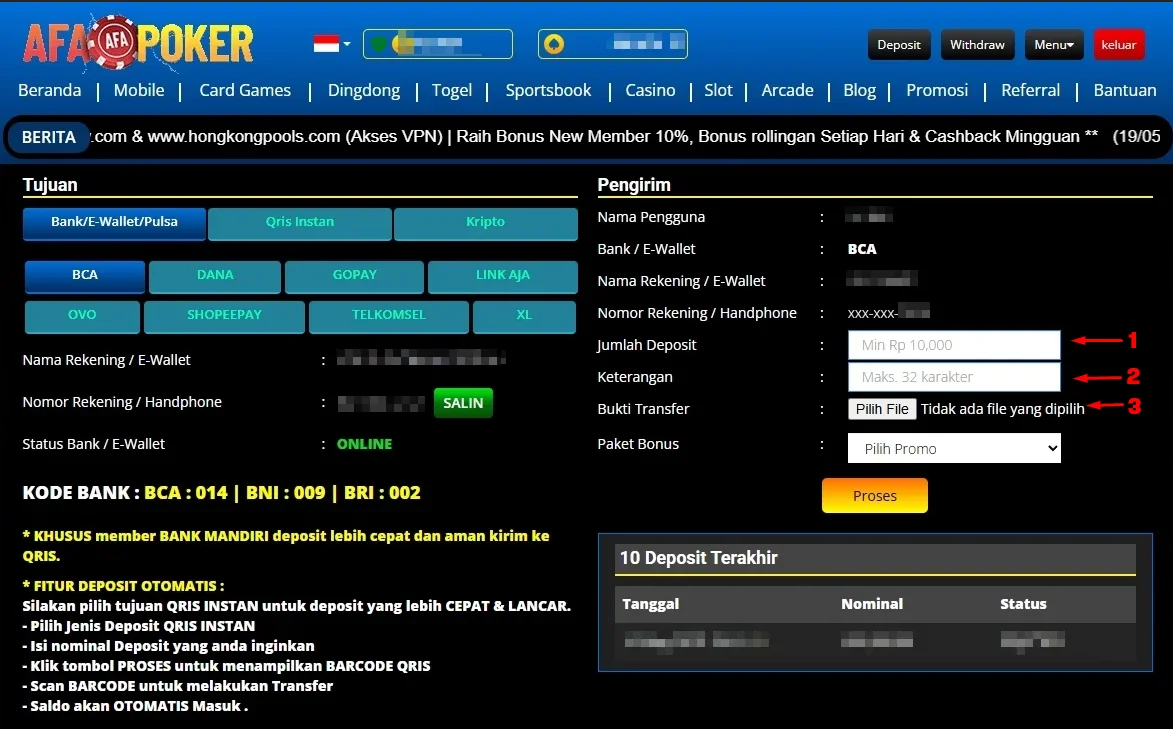Open Card Games in navigation
This screenshot has width=1173, height=729.
(x=245, y=91)
